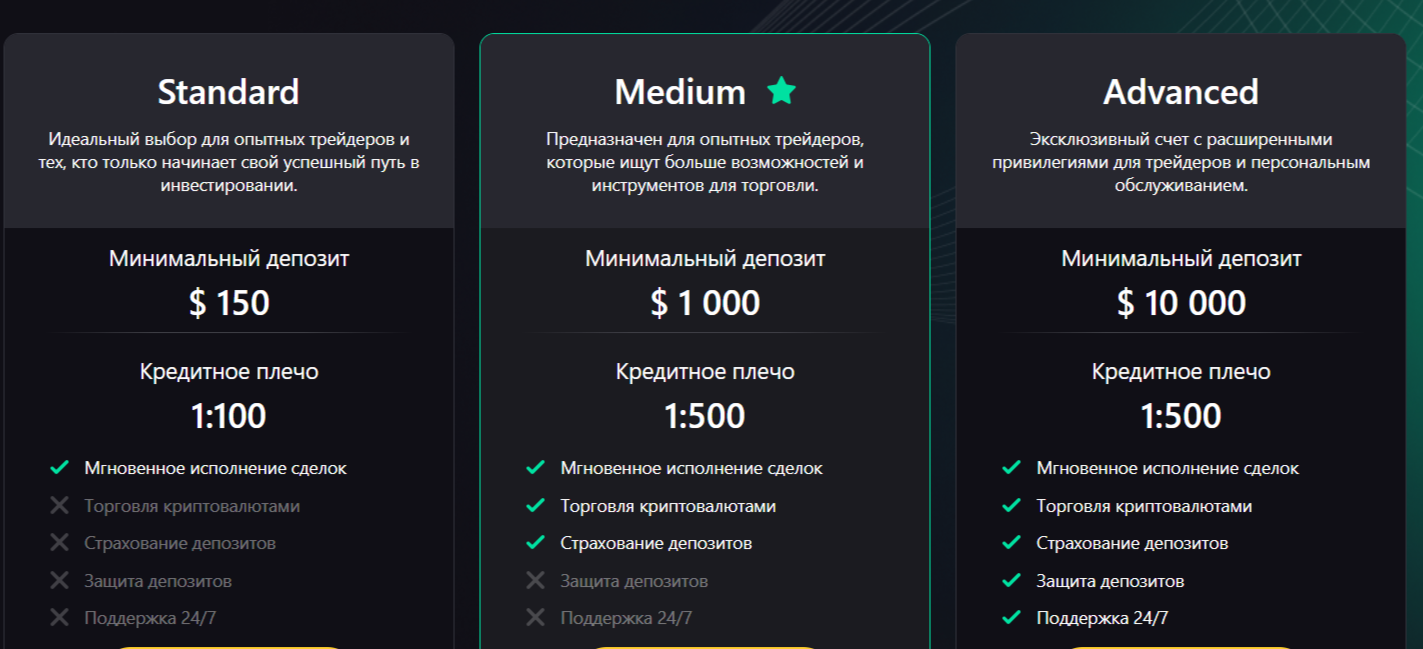Click the X icon for Standard crypto trading
This screenshot has height=649, width=1423.
point(59,505)
